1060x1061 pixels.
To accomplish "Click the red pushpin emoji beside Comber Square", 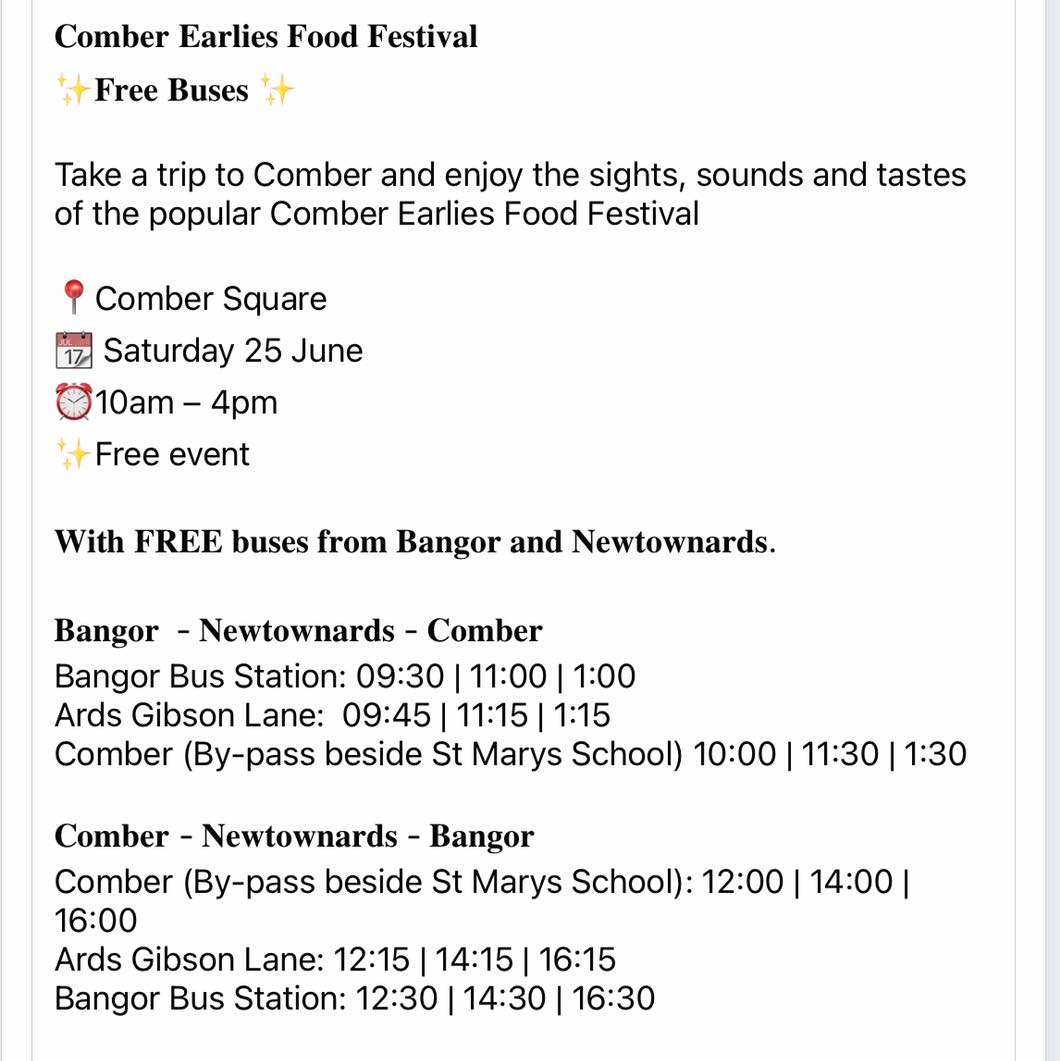I will point(73,298).
